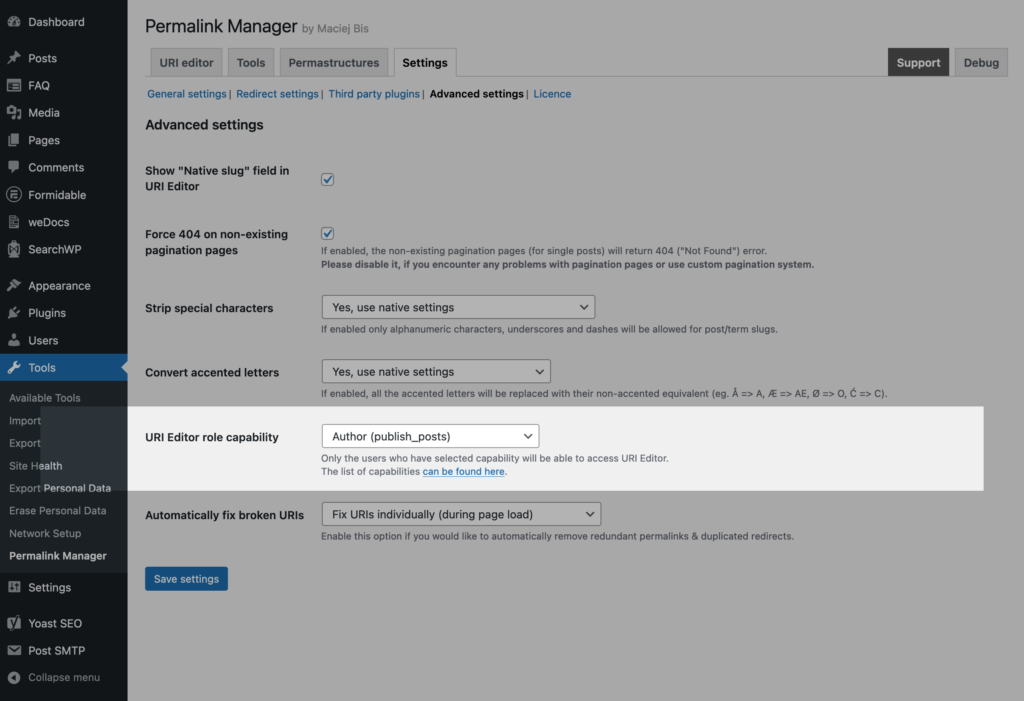This screenshot has width=1024, height=701.
Task: Click the Users person icon
Action: coord(14,340)
